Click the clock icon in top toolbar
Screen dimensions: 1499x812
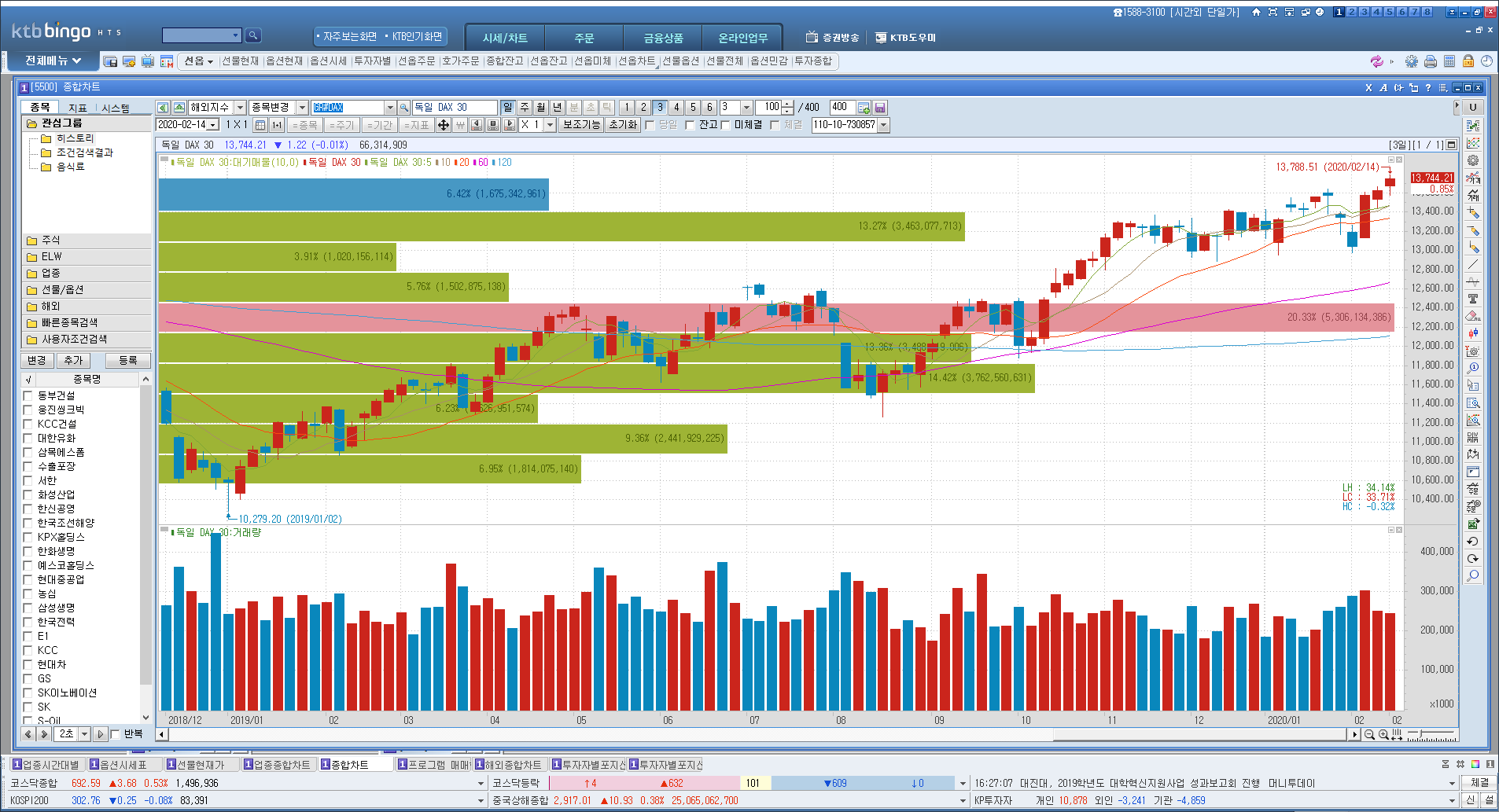(1487, 61)
